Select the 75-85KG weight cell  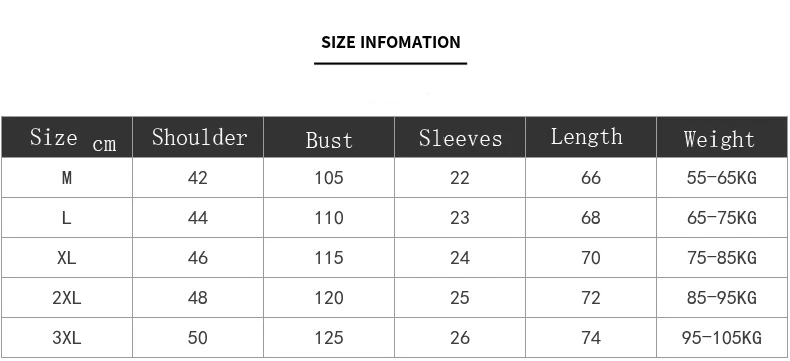point(721,258)
